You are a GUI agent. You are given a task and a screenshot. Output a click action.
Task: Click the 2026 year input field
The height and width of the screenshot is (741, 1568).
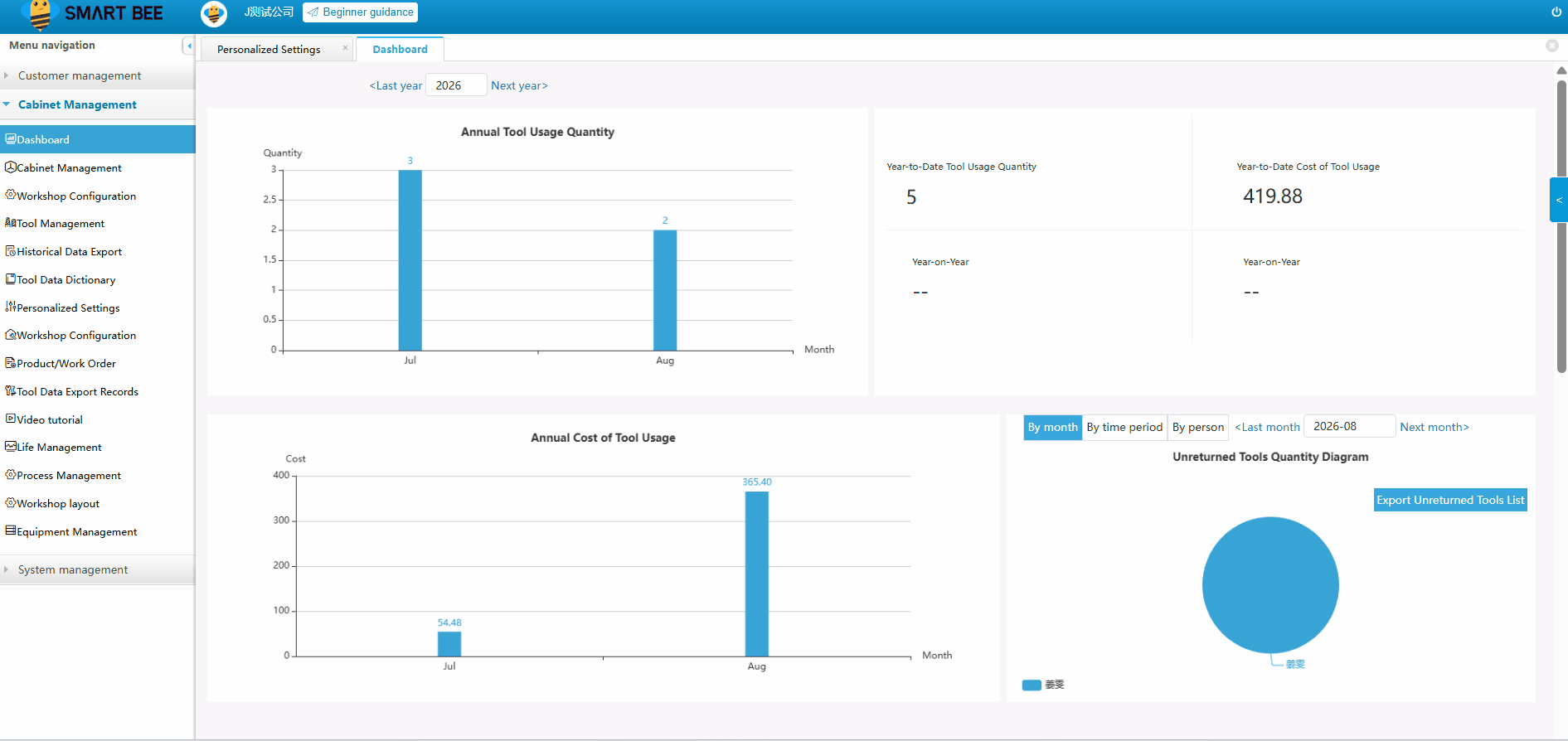click(456, 85)
